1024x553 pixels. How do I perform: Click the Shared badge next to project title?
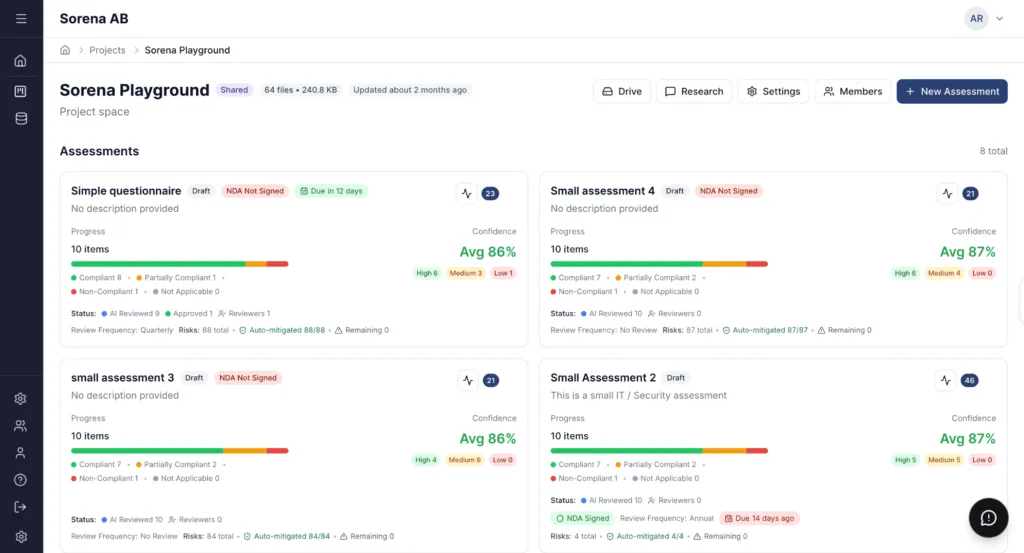pyautogui.click(x=234, y=90)
